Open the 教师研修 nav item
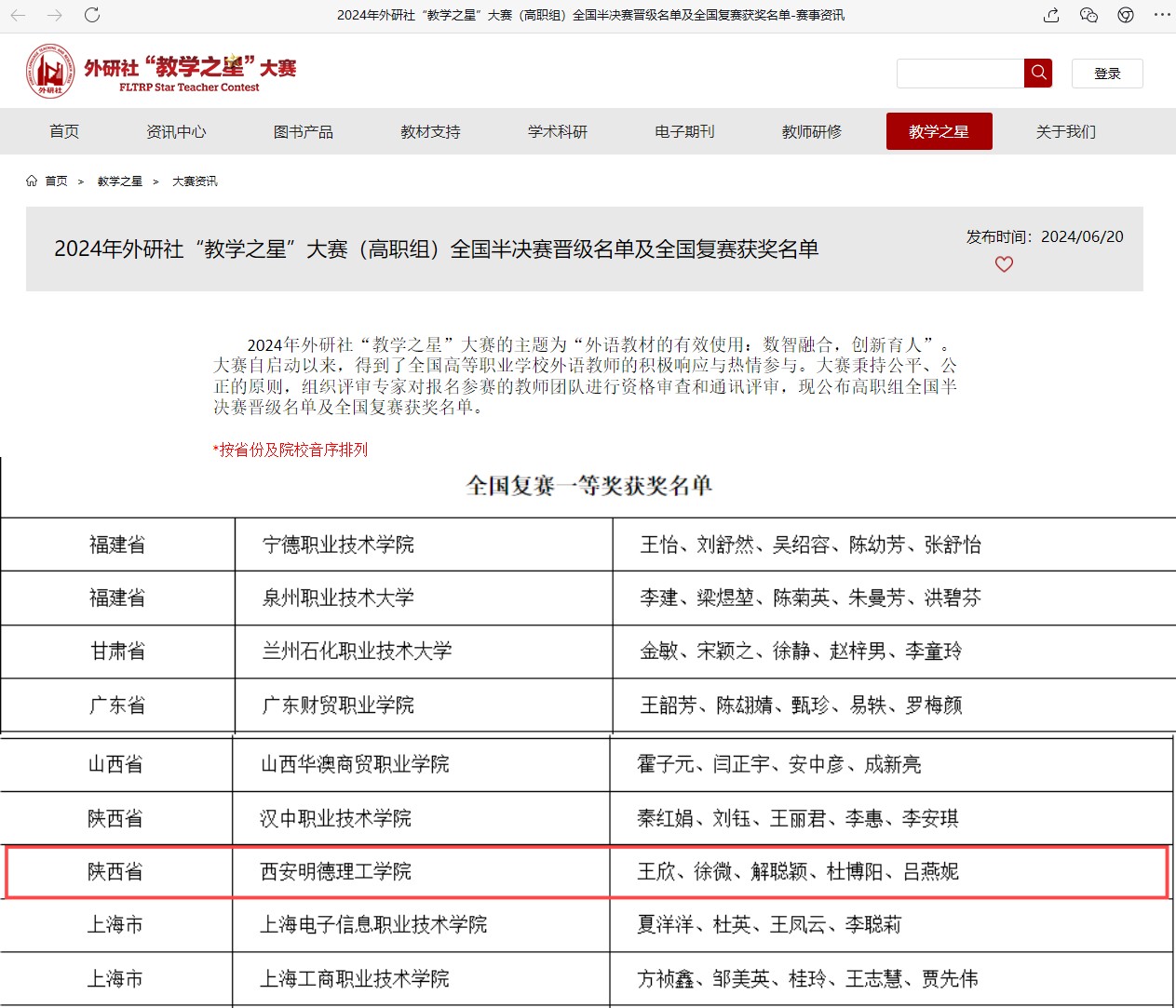 812,131
